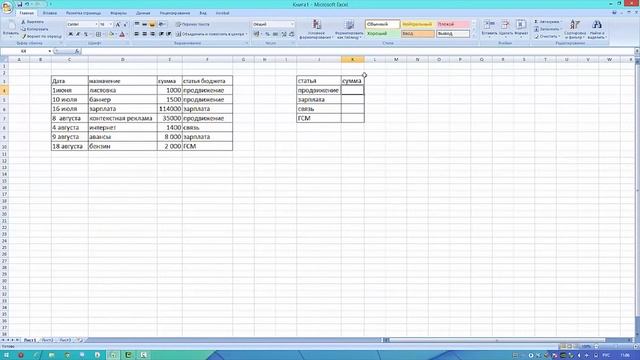Open Sort and Filter (Сортировка и фильтр)
This screenshot has height=360, width=640.
575,29
